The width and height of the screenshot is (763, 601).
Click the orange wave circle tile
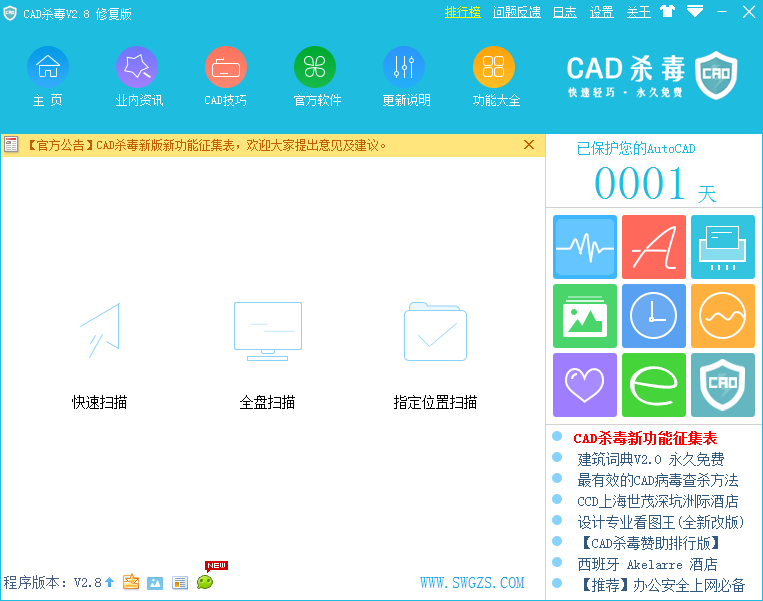pyautogui.click(x=723, y=316)
